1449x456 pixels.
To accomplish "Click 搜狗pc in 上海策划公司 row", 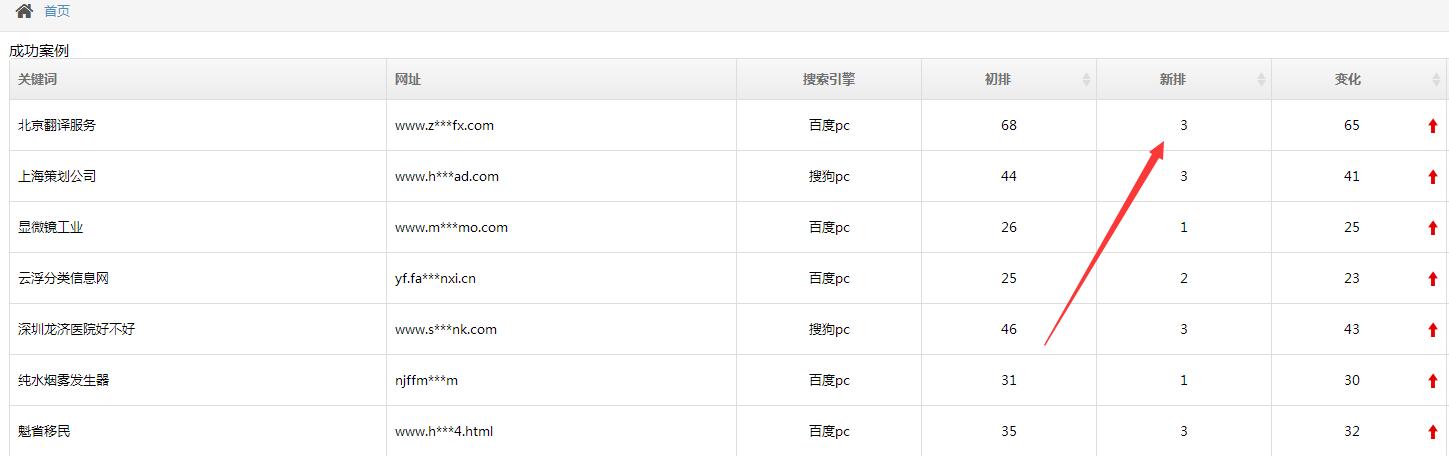I will 829,176.
